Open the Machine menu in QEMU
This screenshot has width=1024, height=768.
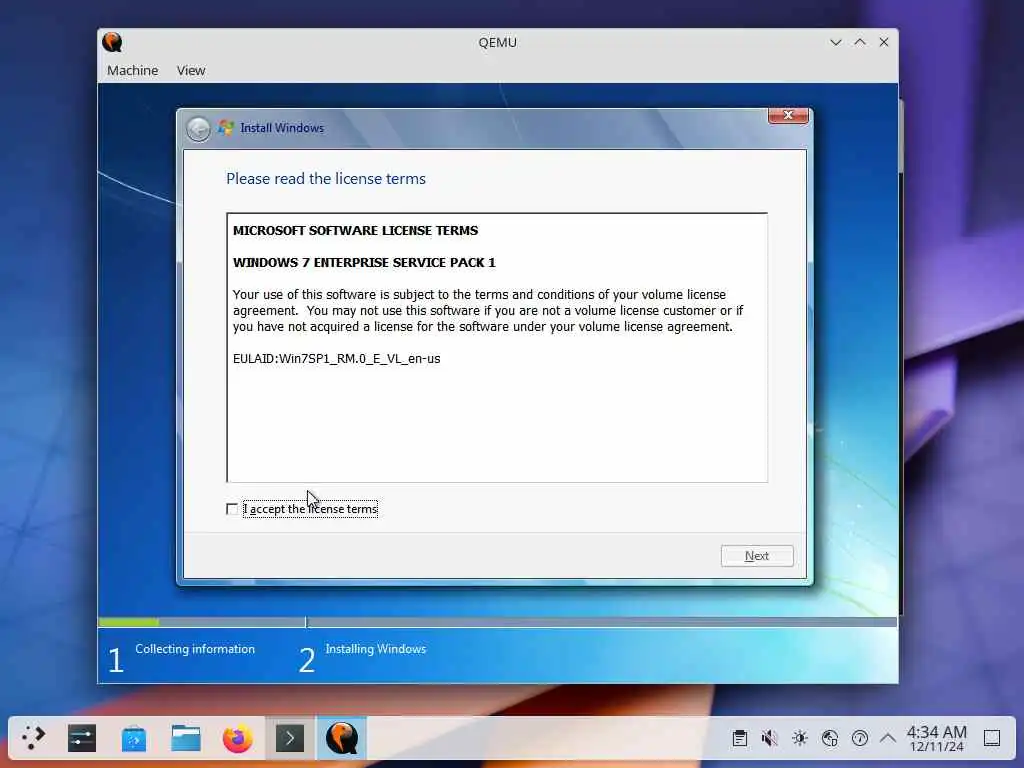(133, 71)
